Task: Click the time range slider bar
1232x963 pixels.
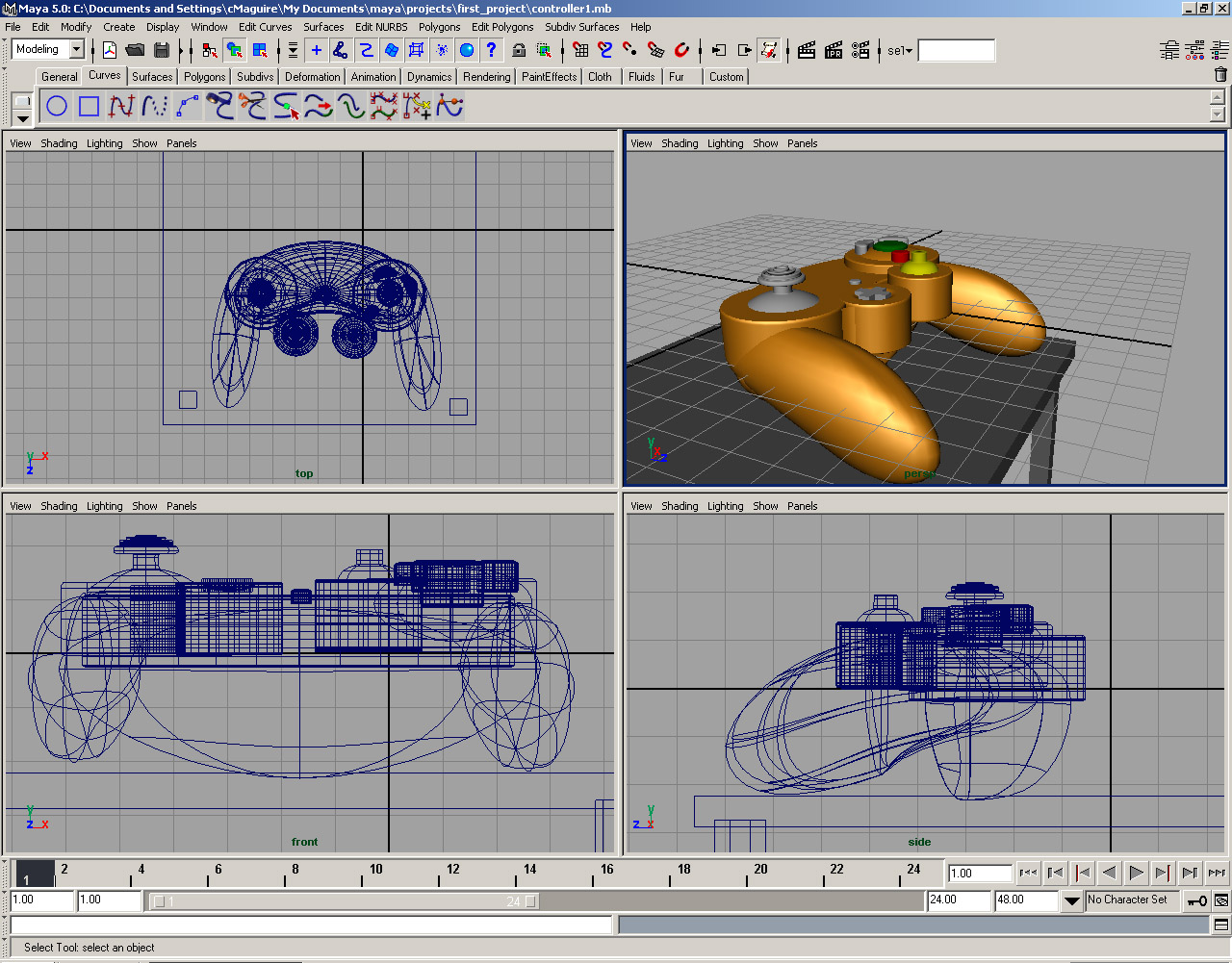Action: point(345,901)
